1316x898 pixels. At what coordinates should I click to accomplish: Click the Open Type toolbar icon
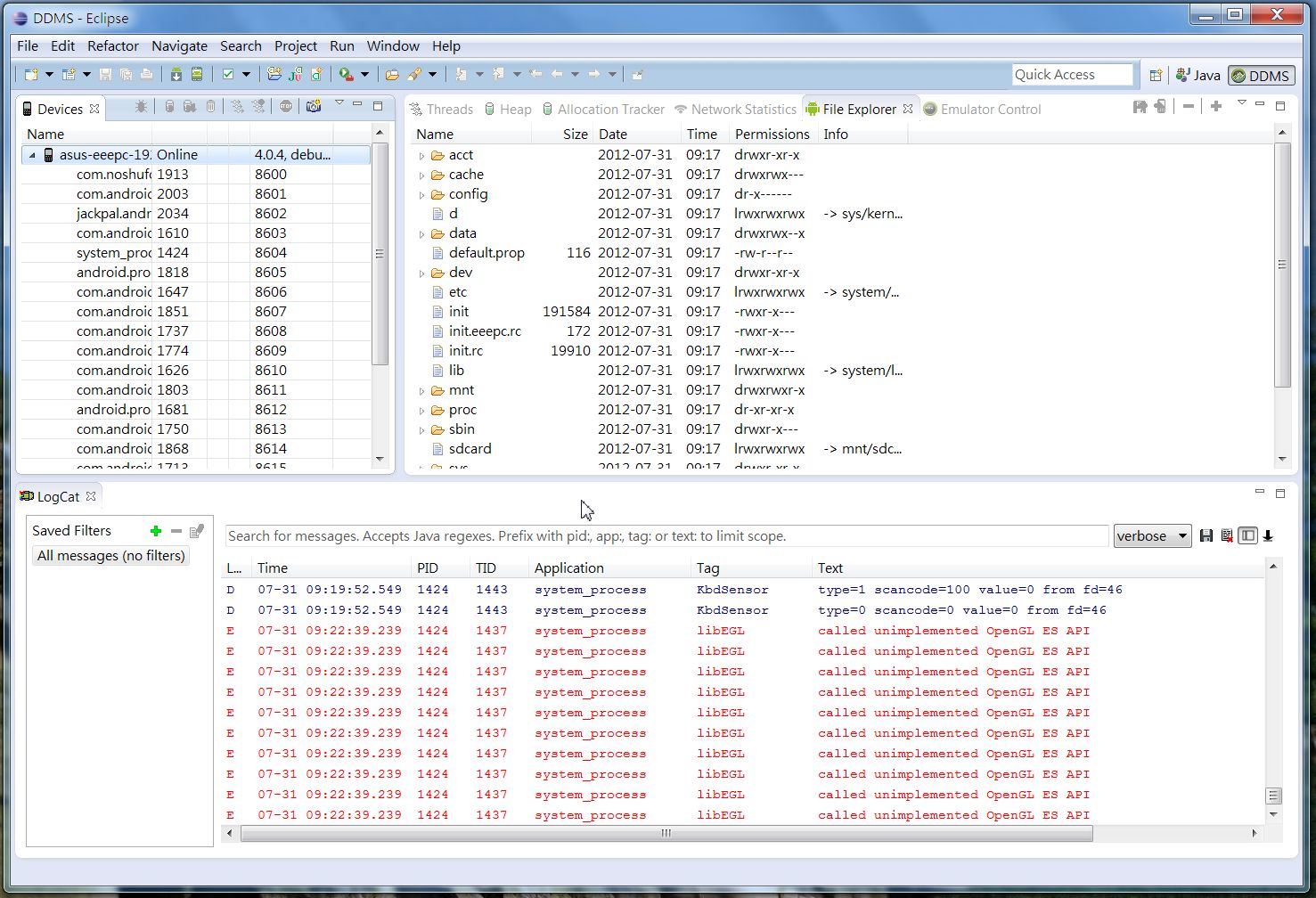point(392,75)
